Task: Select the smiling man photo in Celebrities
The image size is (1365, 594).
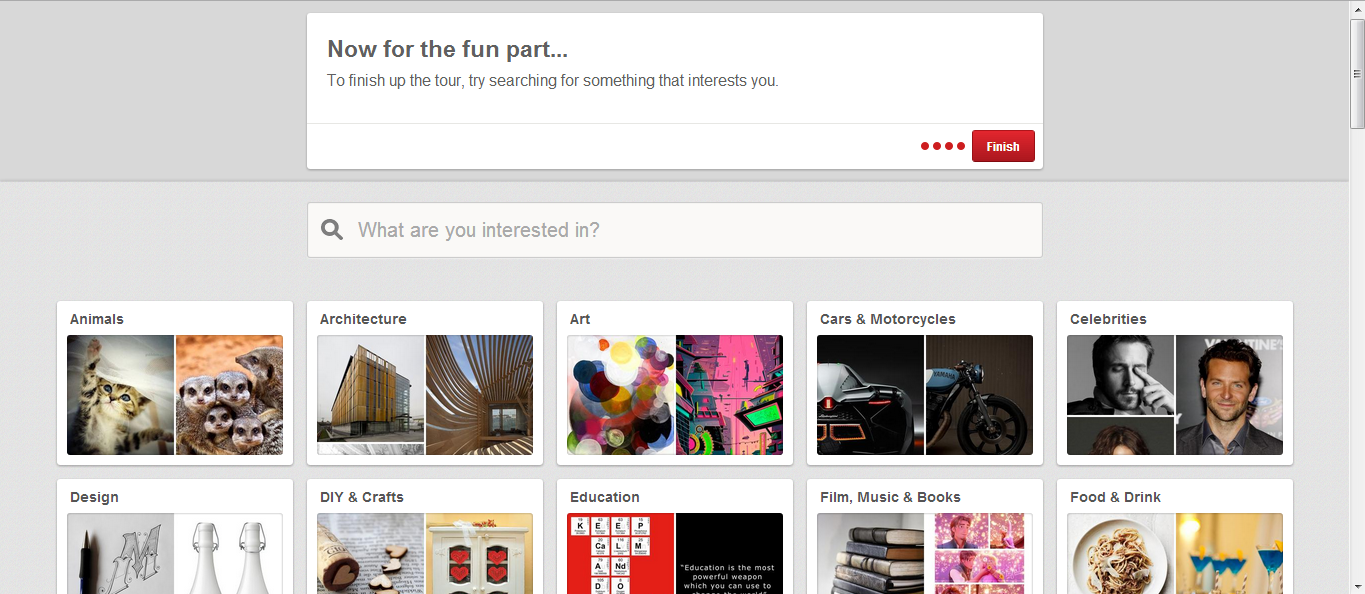Action: tap(1229, 395)
